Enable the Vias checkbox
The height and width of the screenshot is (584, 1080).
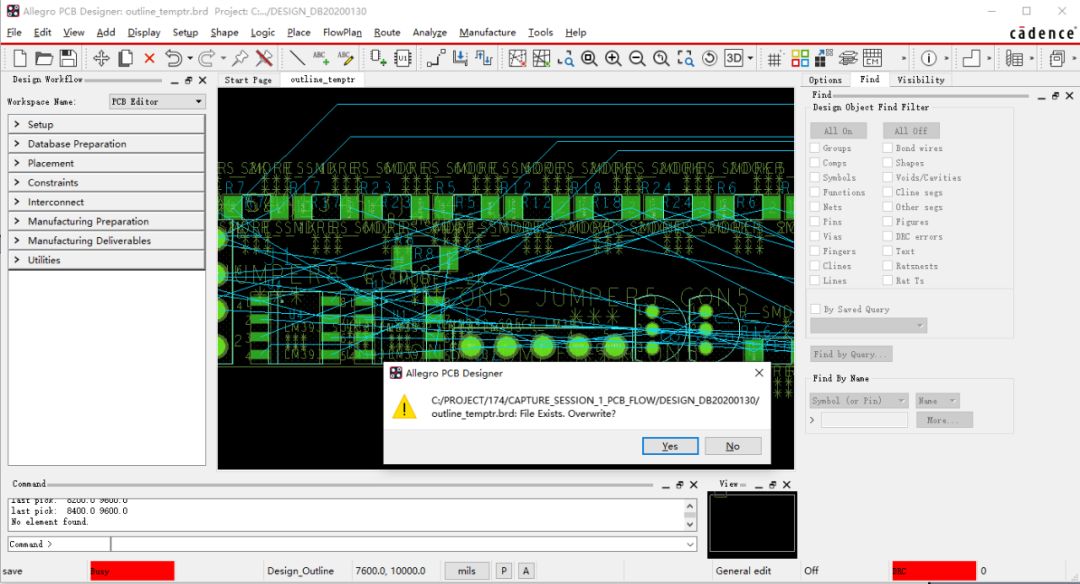click(816, 236)
